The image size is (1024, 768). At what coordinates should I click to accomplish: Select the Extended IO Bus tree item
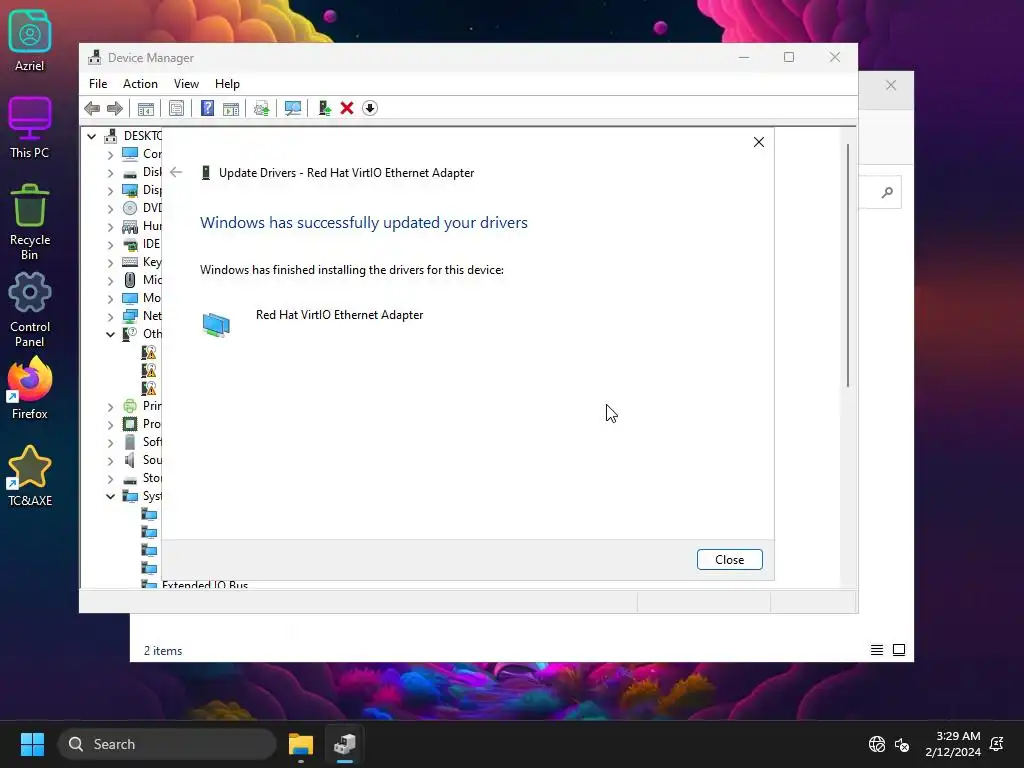point(204,584)
